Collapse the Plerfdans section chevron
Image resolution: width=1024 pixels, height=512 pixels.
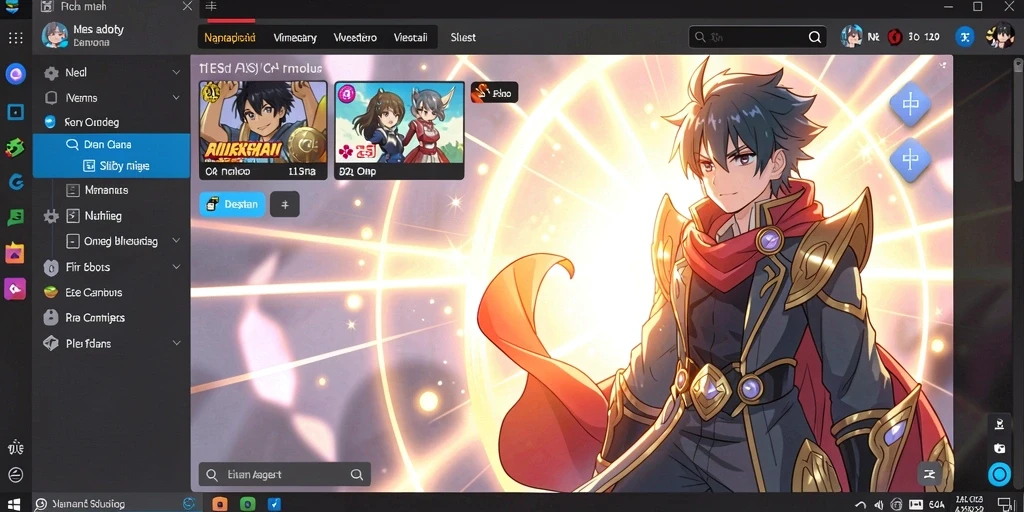pos(176,343)
